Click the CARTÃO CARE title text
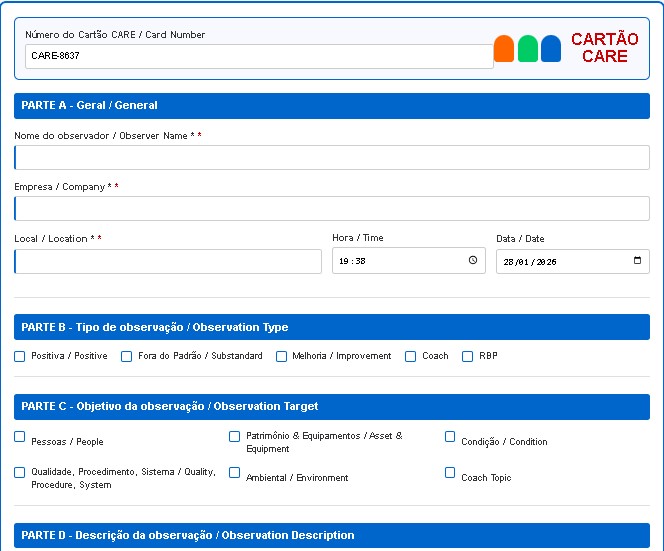Screen dimensions: 664x551 pos(605,47)
